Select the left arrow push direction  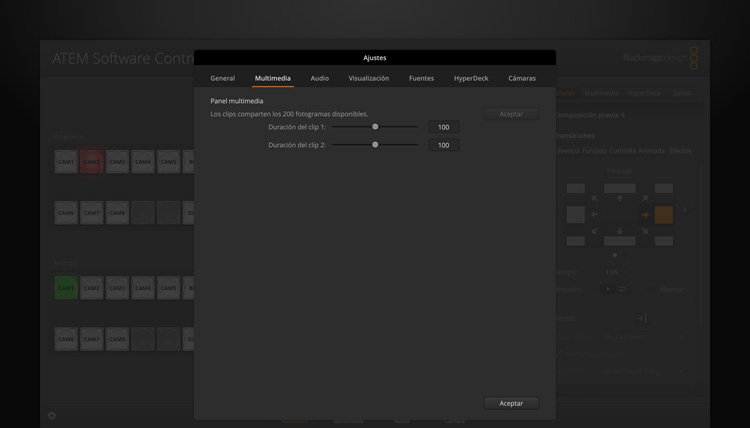[595, 215]
